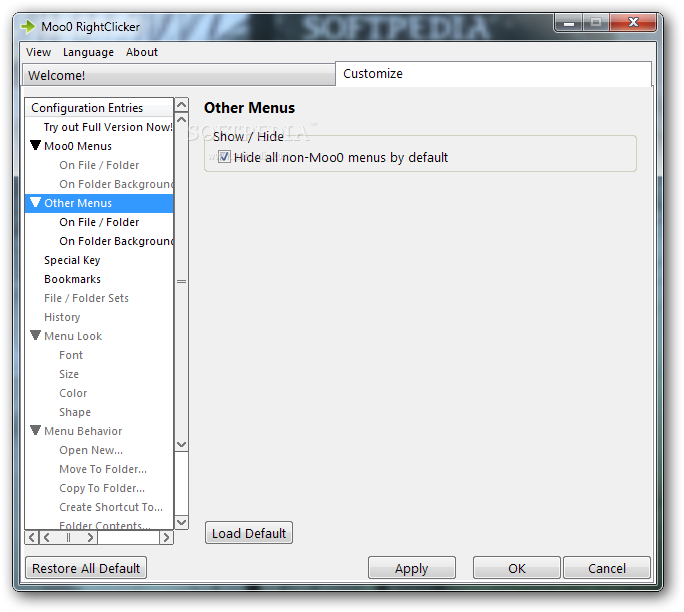Click the Moo0 RightClicker green arrow icon
This screenshot has width=684, height=612.
(x=28, y=27)
